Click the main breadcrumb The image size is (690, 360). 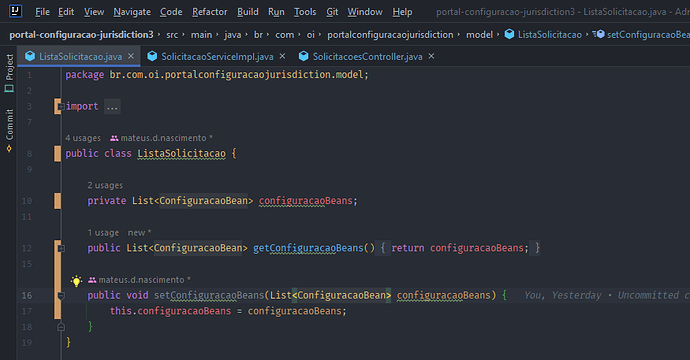[x=201, y=35]
